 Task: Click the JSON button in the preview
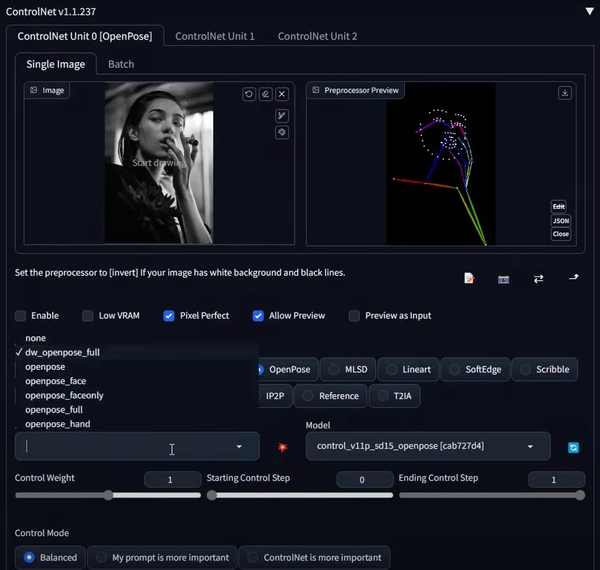point(560,221)
